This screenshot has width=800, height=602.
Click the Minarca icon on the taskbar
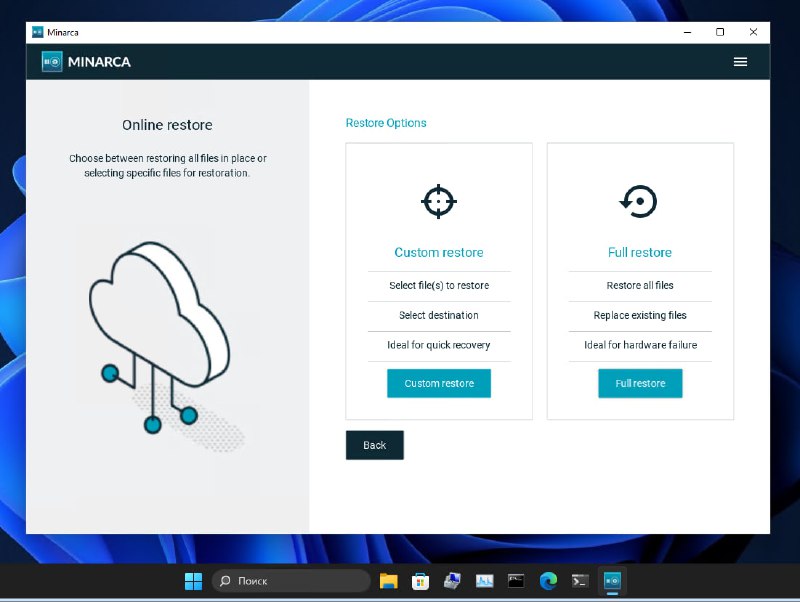click(x=612, y=581)
